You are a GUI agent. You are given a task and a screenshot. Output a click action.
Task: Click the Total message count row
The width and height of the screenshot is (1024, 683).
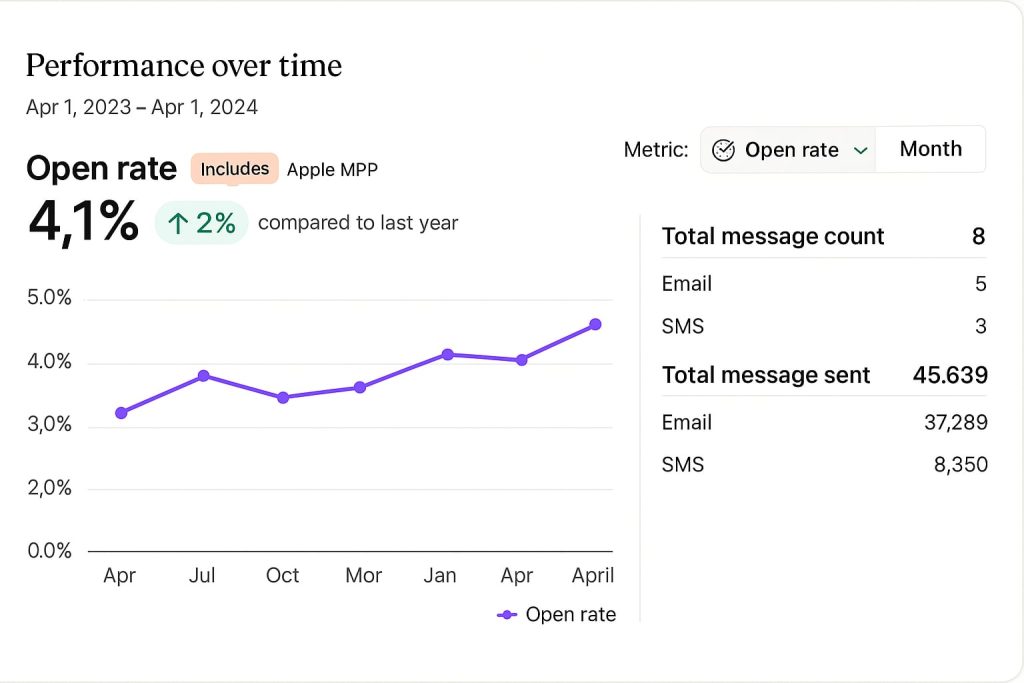(823, 237)
